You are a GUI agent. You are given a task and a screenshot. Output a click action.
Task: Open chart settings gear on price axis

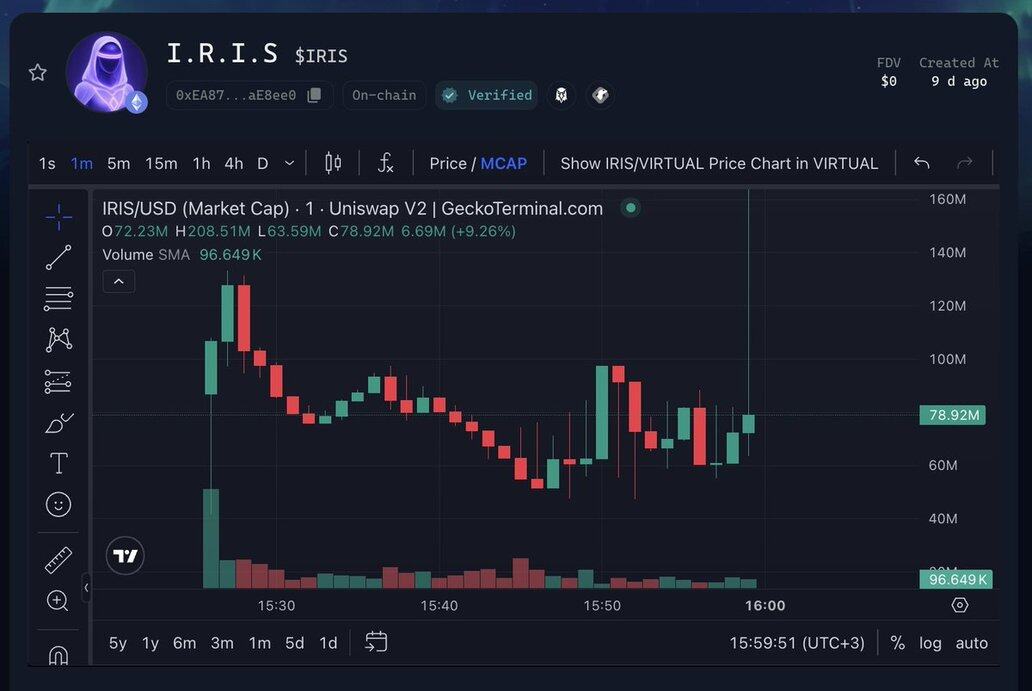(959, 605)
